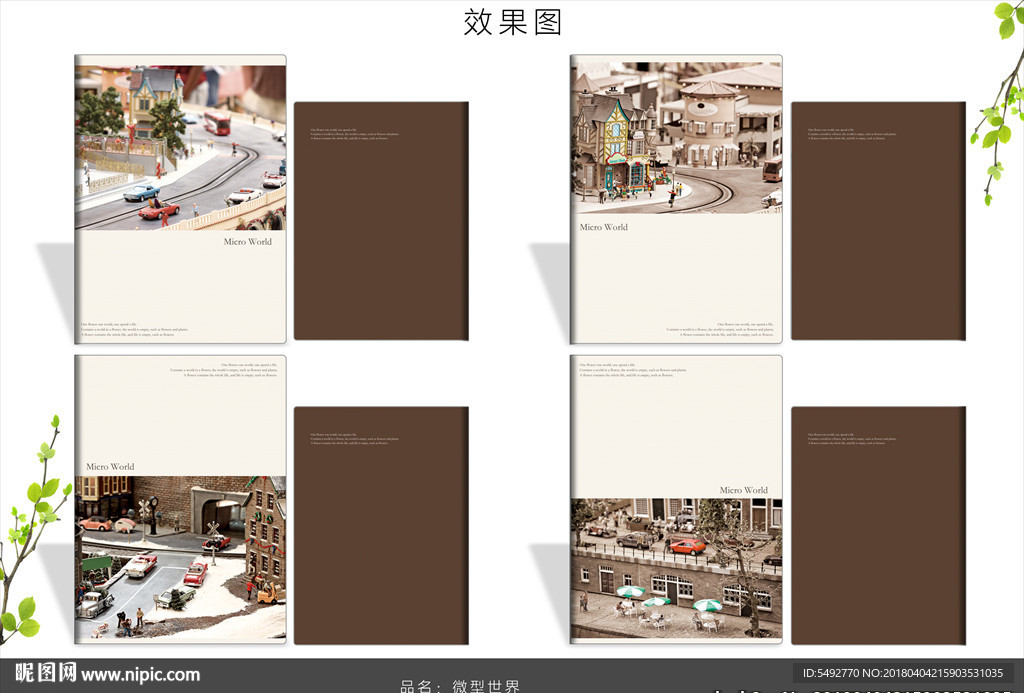1024x693 pixels.
Task: Click the "品名: 微型世界" label
Action: pyautogui.click(x=460, y=686)
